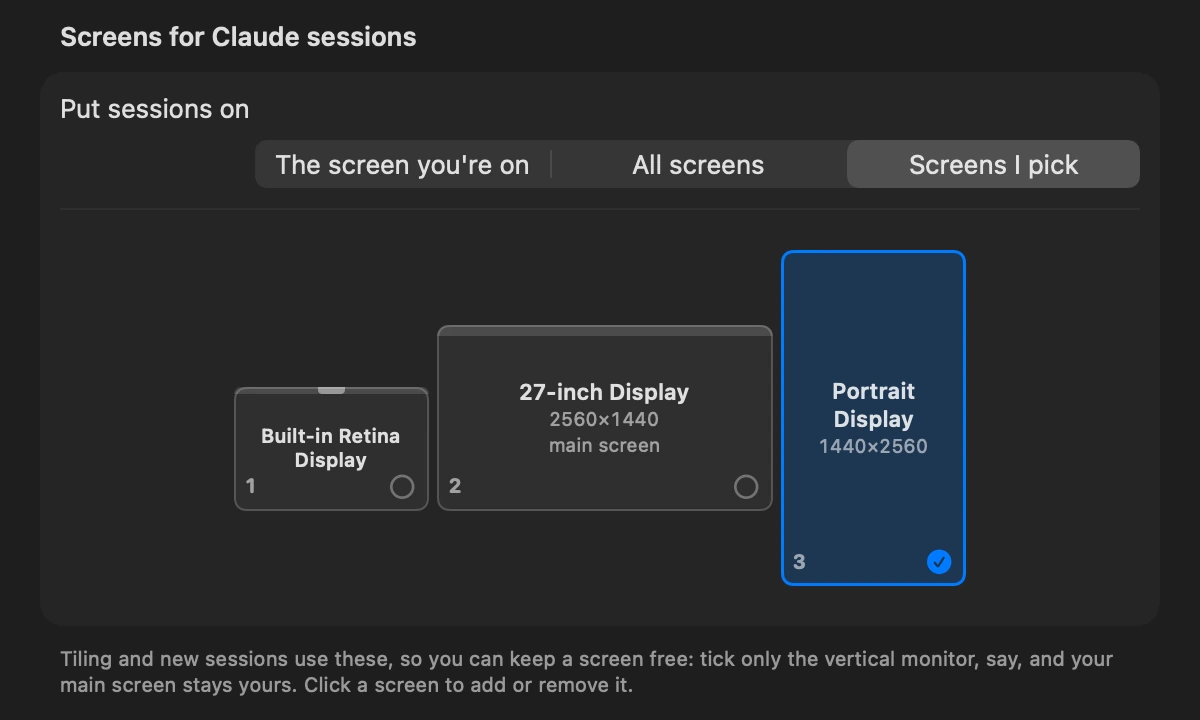Image resolution: width=1200 pixels, height=720 pixels.
Task: Click the 27-inch Display screen thumbnail
Action: (605, 418)
